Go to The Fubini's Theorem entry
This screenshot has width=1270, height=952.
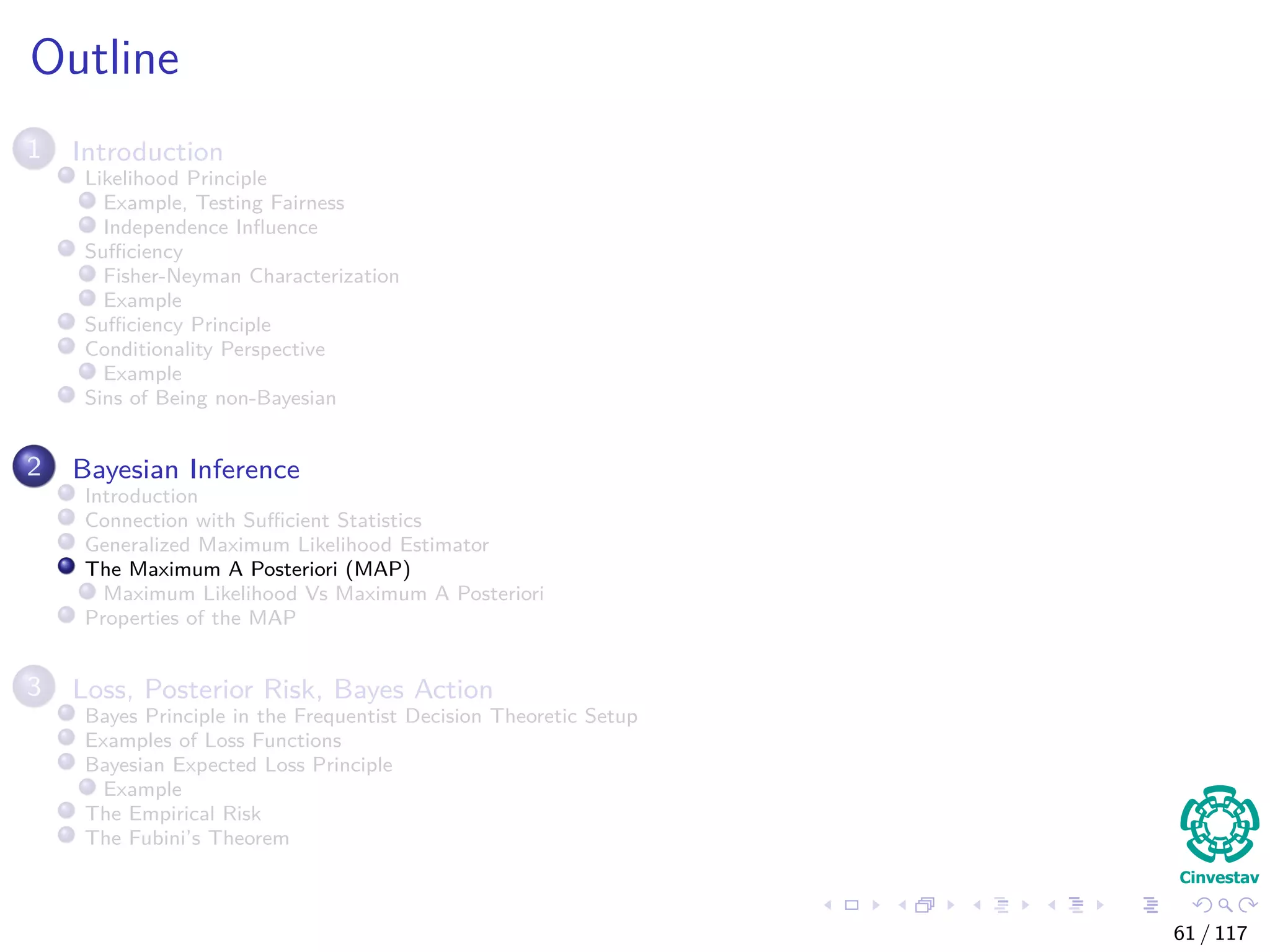pyautogui.click(x=187, y=838)
